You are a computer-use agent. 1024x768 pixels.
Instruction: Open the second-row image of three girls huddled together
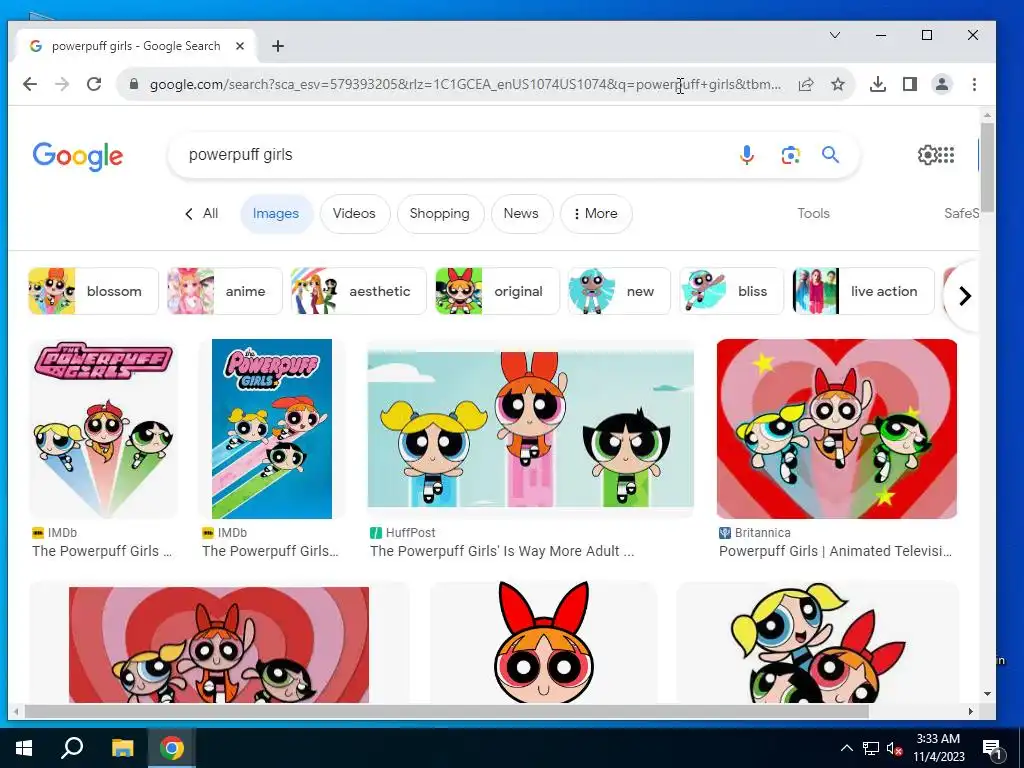(x=818, y=643)
